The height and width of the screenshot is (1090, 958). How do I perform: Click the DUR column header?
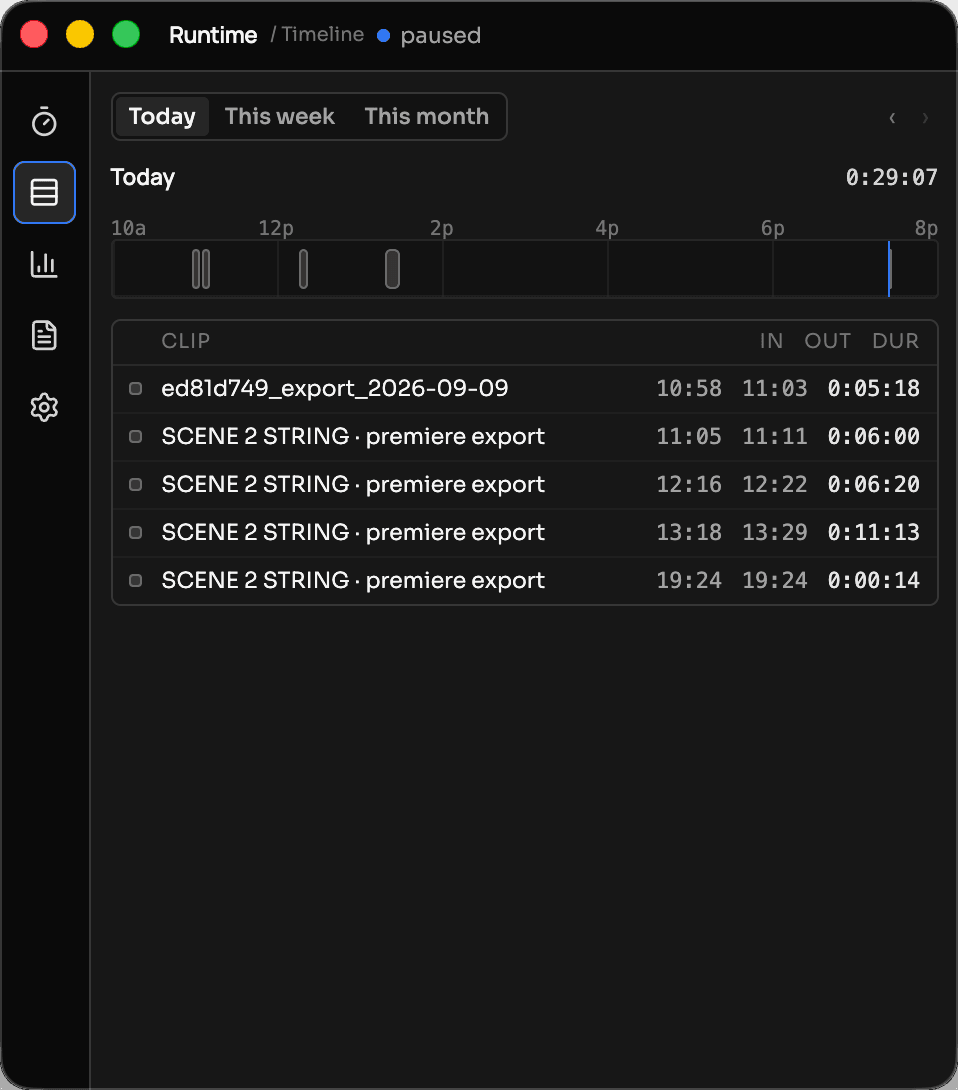pos(895,341)
